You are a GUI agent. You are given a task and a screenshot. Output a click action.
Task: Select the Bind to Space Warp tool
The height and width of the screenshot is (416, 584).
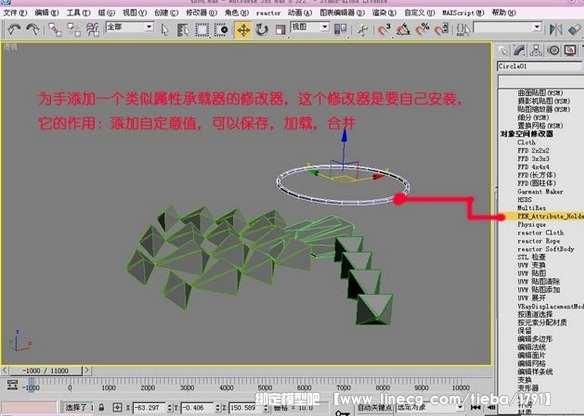pos(92,29)
